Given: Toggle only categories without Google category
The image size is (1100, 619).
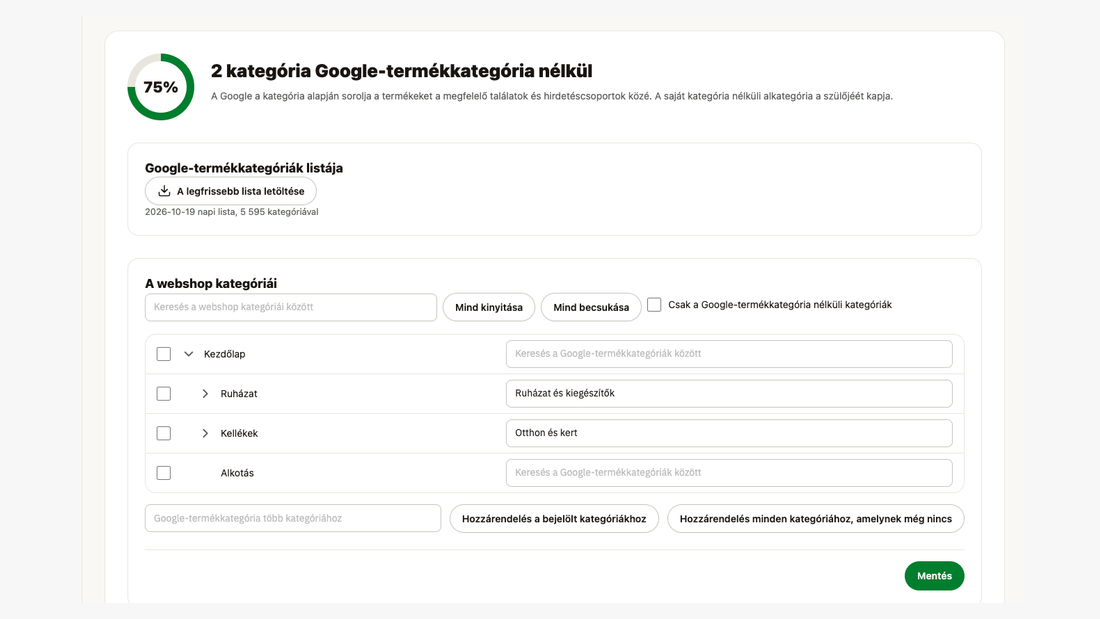Looking at the screenshot, I should [x=654, y=305].
